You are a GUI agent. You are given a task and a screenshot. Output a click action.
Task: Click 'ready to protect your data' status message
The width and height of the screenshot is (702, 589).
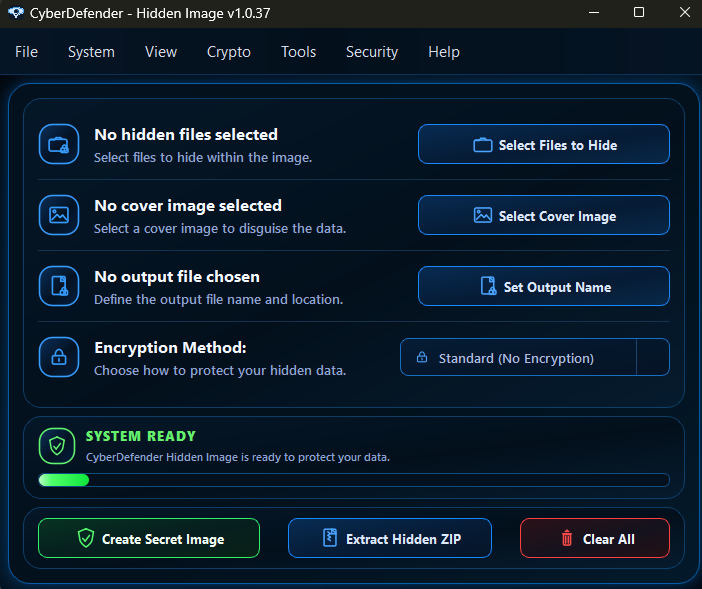tap(238, 457)
